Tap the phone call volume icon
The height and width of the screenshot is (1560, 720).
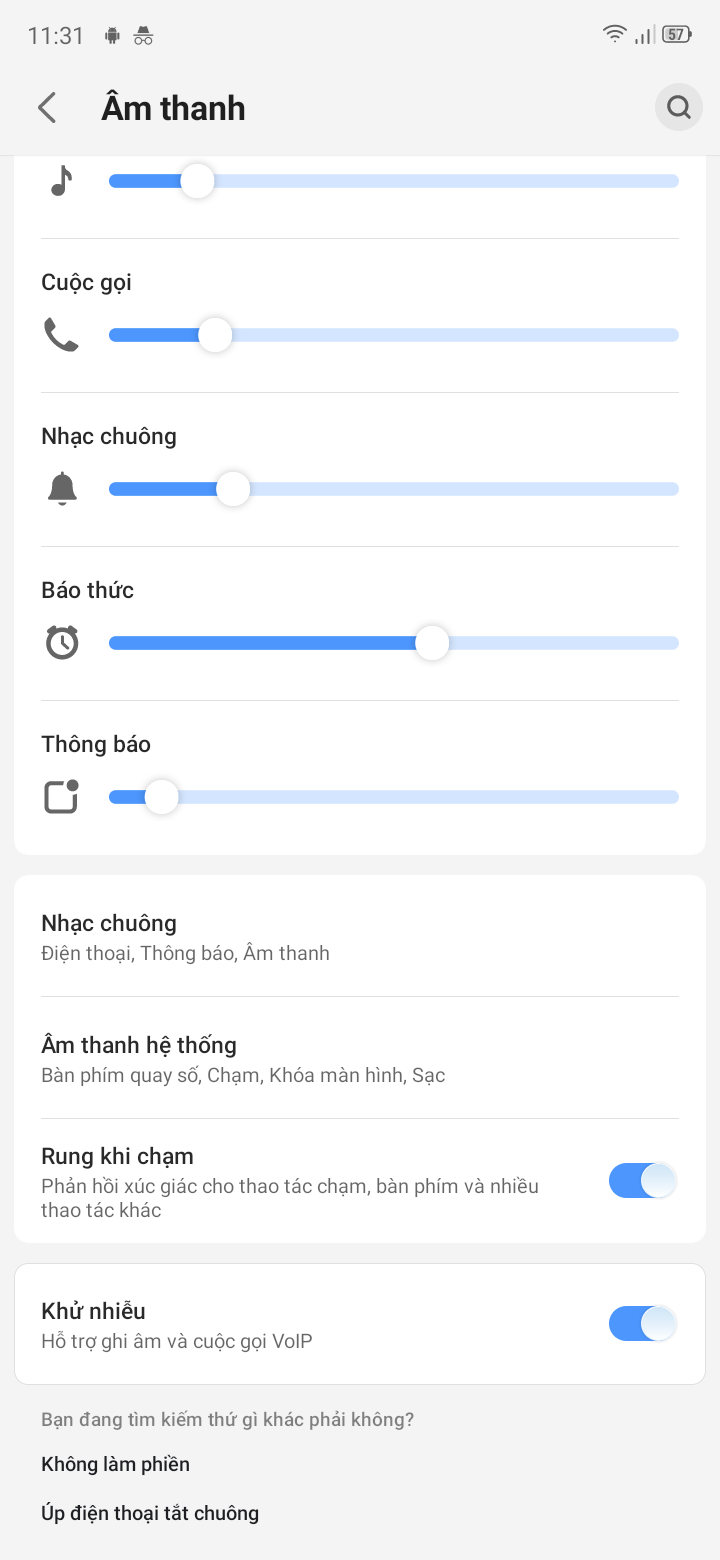point(62,335)
